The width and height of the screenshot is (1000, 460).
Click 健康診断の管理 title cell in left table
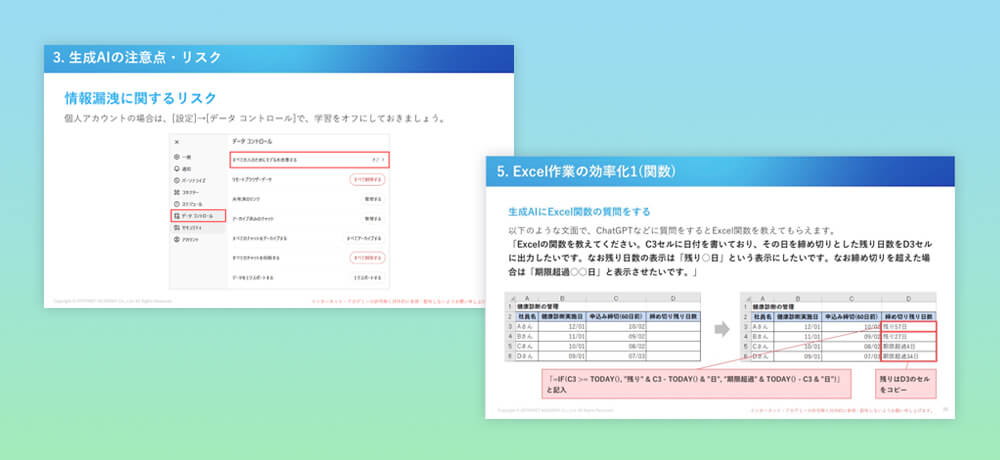click(537, 307)
